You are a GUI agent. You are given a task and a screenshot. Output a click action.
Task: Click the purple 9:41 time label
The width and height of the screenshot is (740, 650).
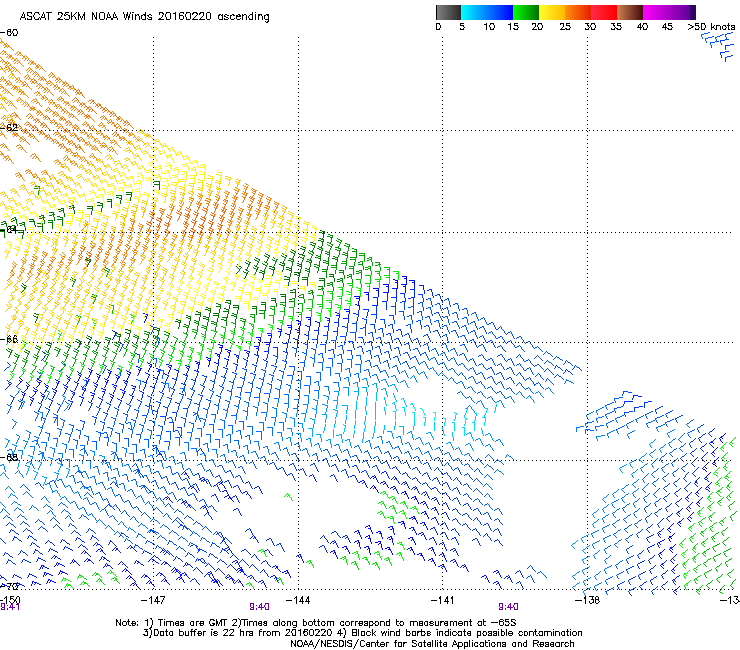pos(10,607)
